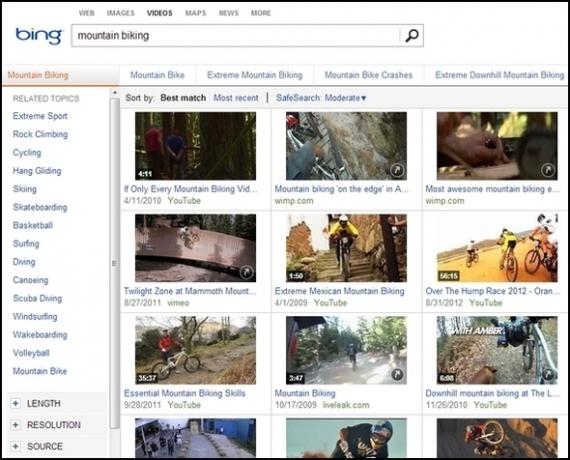Image resolution: width=570 pixels, height=460 pixels.
Task: Play the 4:11 forest video thumbnail
Action: (196, 146)
